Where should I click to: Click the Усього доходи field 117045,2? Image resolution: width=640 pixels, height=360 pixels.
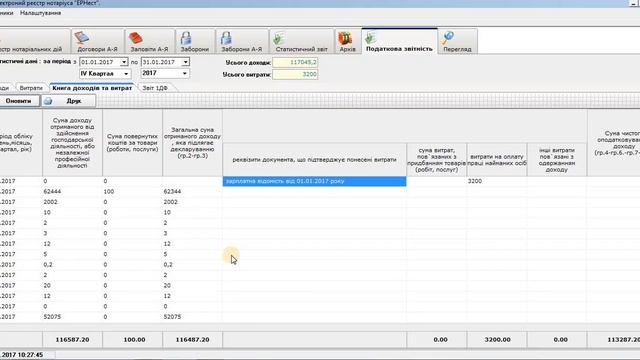[x=295, y=62]
